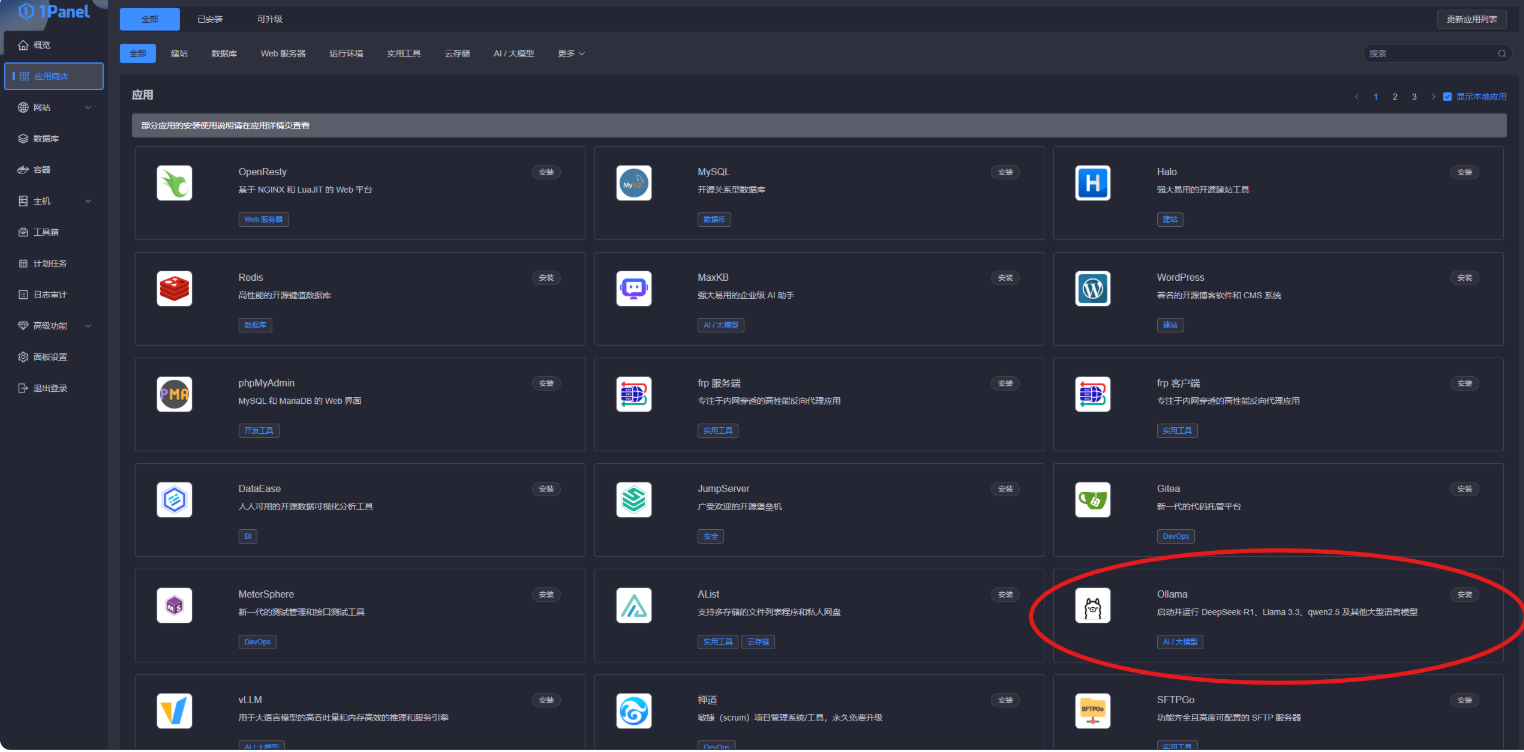Switch to the 已安装 tab
The image size is (1524, 752).
[x=210, y=19]
